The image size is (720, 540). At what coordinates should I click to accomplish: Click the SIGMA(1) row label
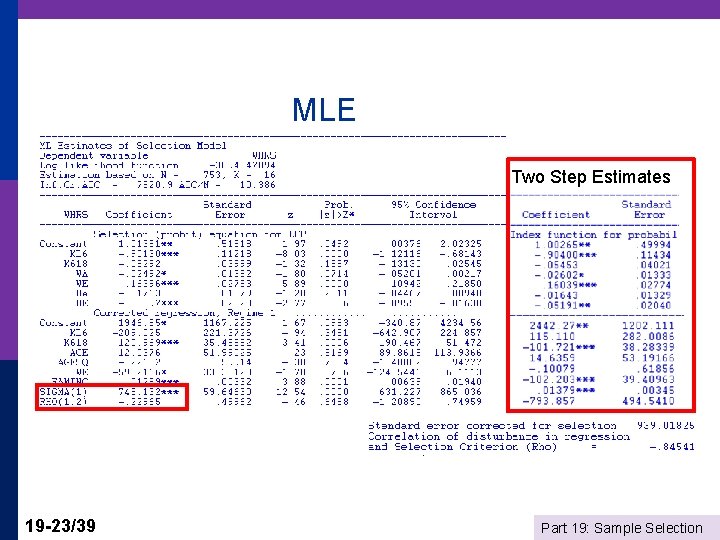point(63,392)
